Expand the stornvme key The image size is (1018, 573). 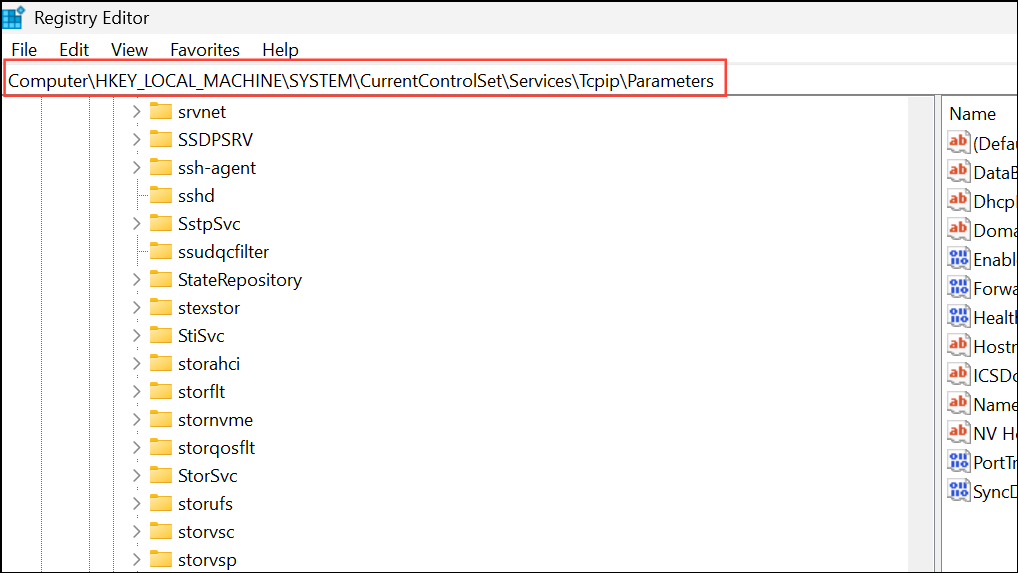pos(136,420)
